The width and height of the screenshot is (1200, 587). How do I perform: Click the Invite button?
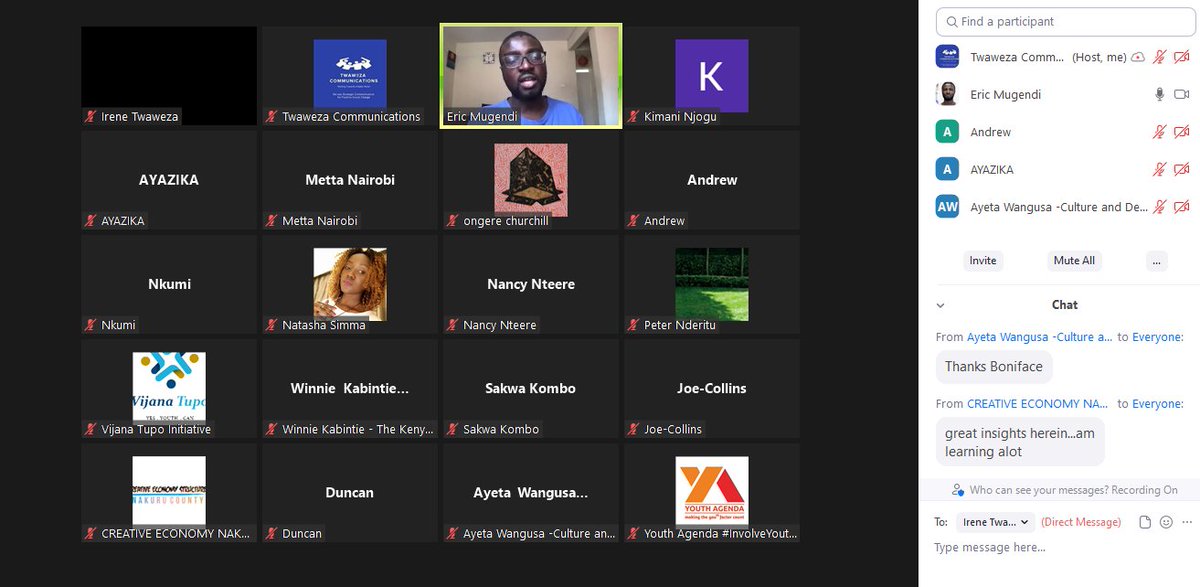pos(983,260)
